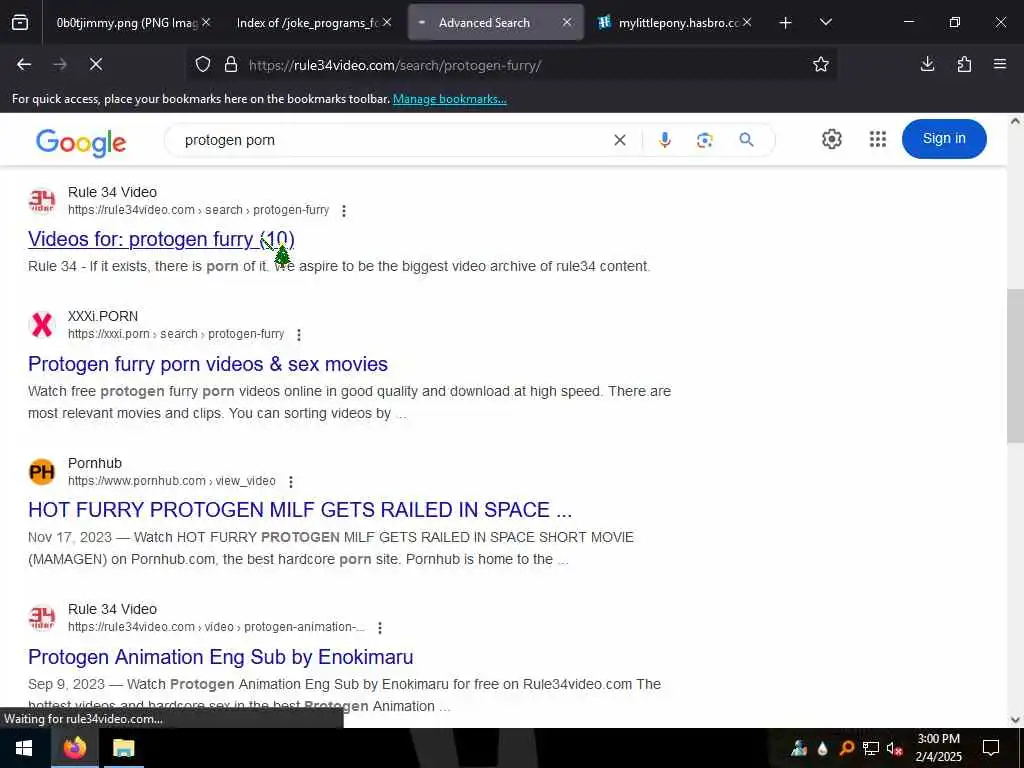Start Google voice search microphone
The width and height of the screenshot is (1024, 768).
pos(665,140)
